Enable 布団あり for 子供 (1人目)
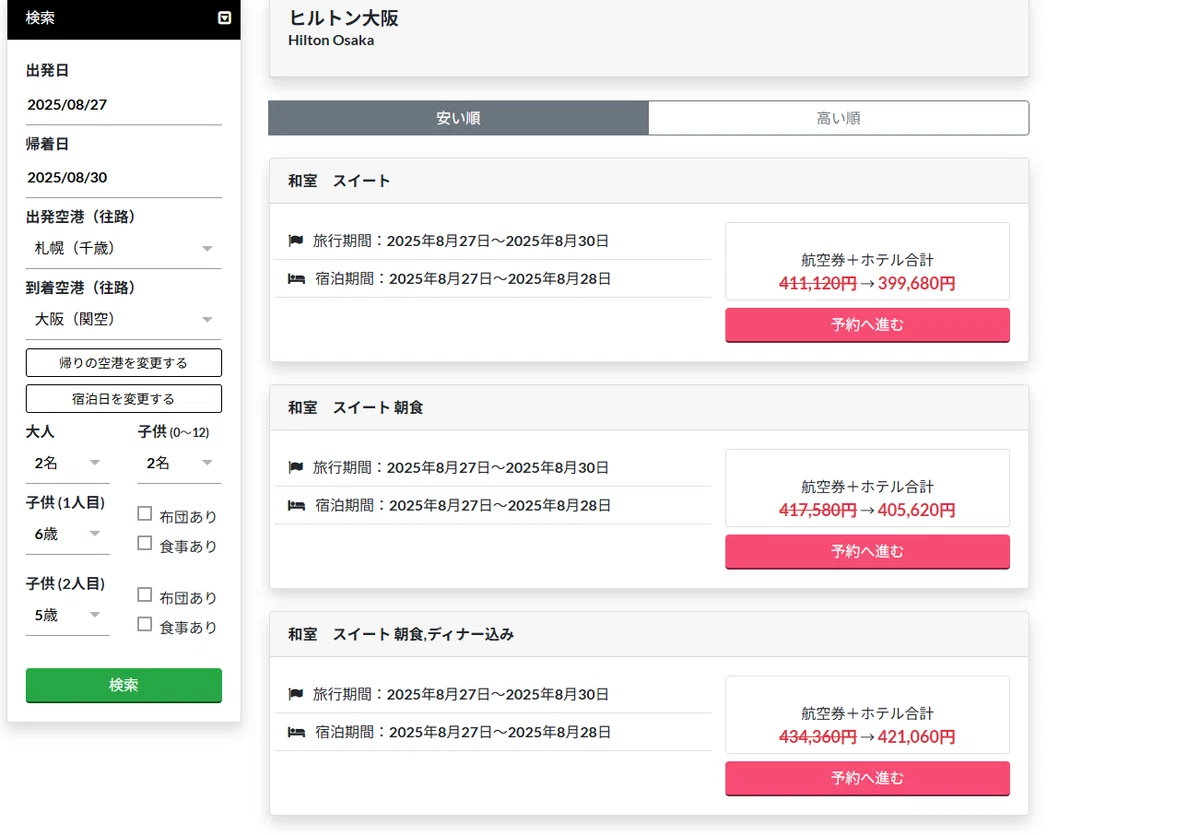This screenshot has width=1200, height=835. (145, 514)
